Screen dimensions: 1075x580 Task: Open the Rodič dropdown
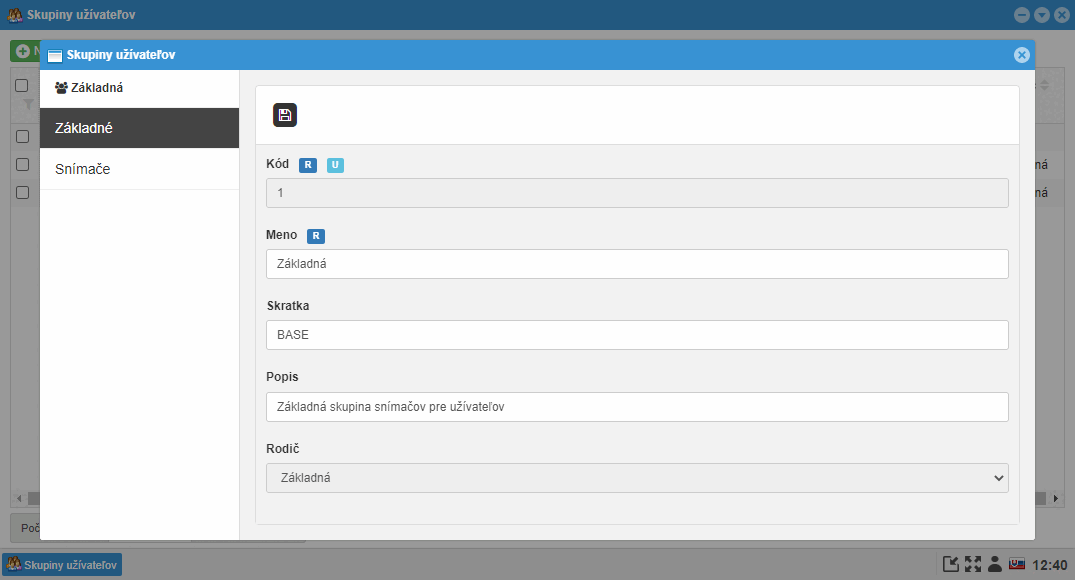pyautogui.click(x=637, y=478)
